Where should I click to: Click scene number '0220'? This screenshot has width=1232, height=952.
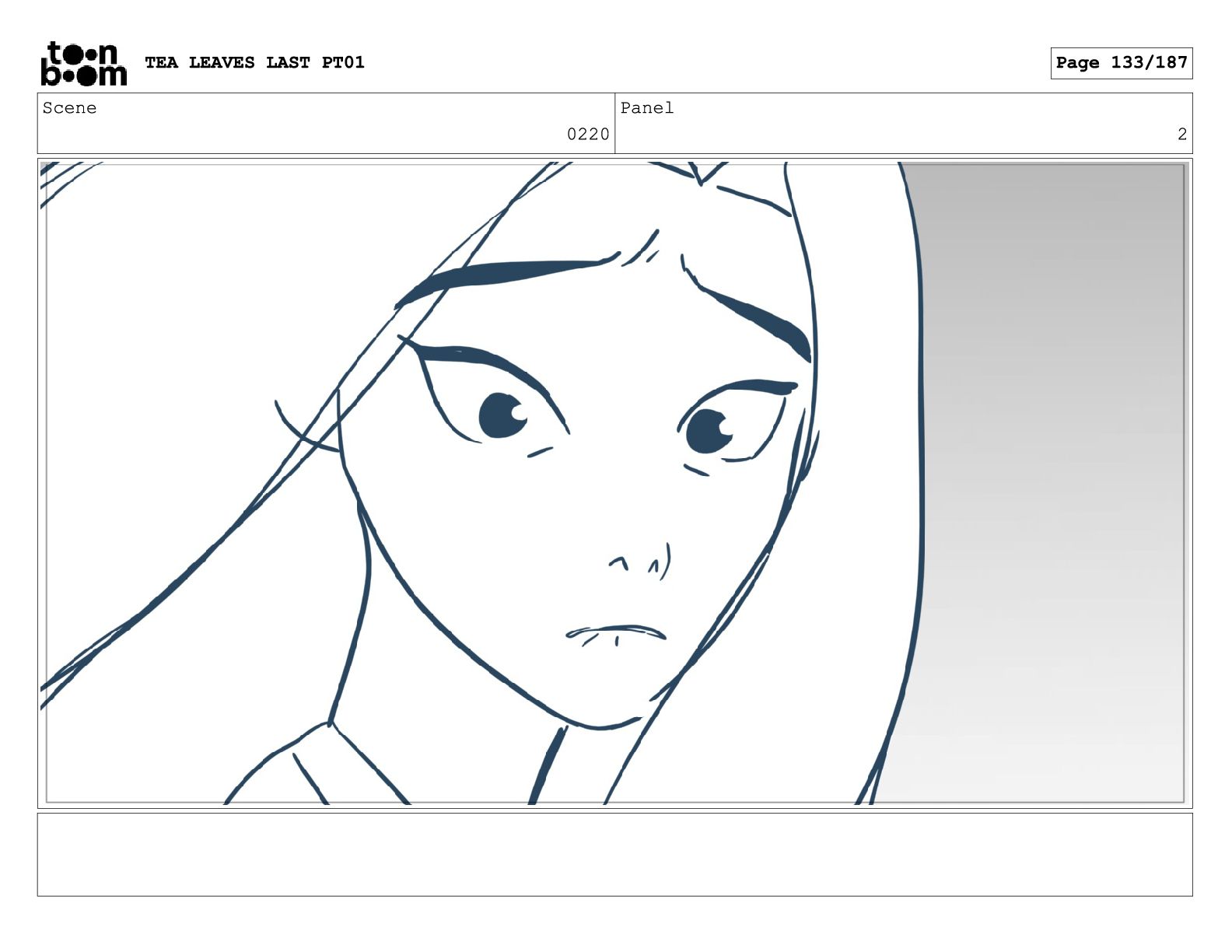click(588, 135)
